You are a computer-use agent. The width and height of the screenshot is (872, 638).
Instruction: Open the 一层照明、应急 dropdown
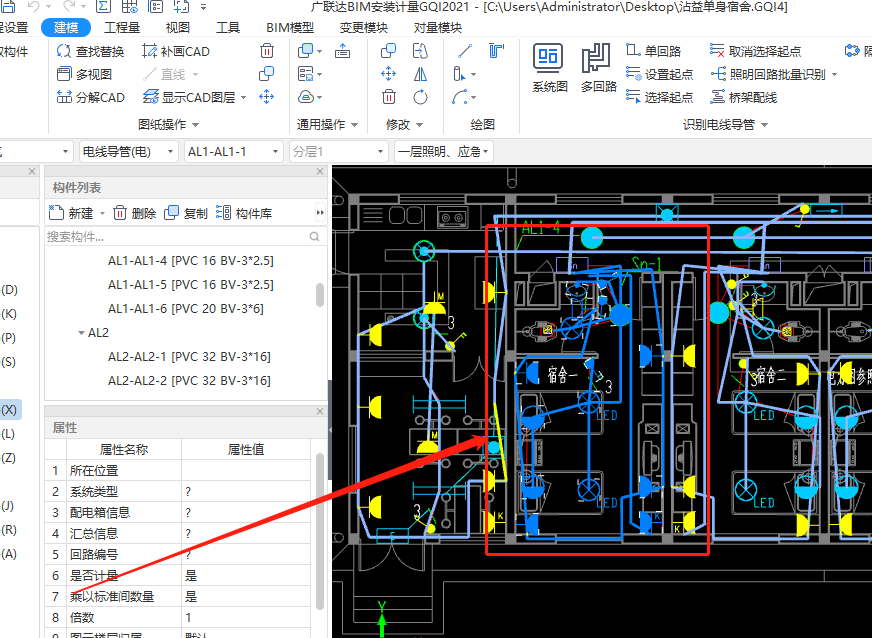[443, 151]
